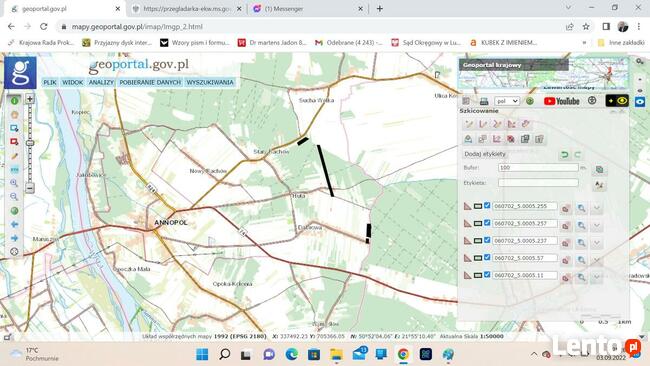Redo sketch action with the right green arrow
This screenshot has height=366, width=650.
tap(577, 155)
